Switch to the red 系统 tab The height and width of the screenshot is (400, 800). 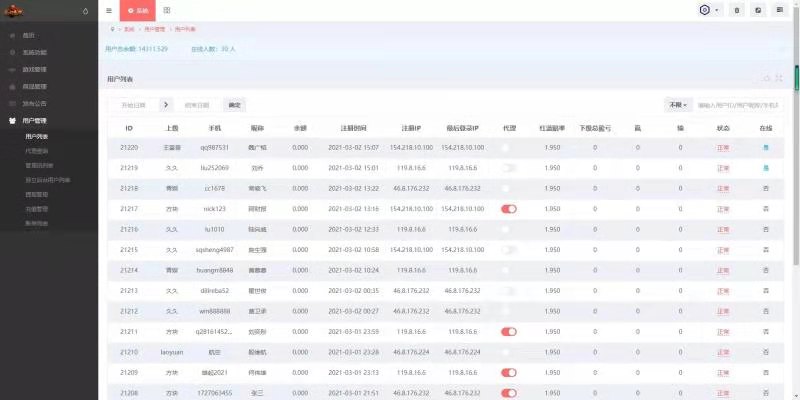click(x=137, y=10)
